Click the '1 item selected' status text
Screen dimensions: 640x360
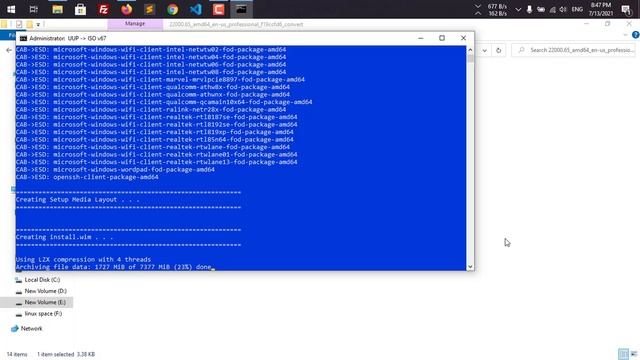(x=56, y=354)
